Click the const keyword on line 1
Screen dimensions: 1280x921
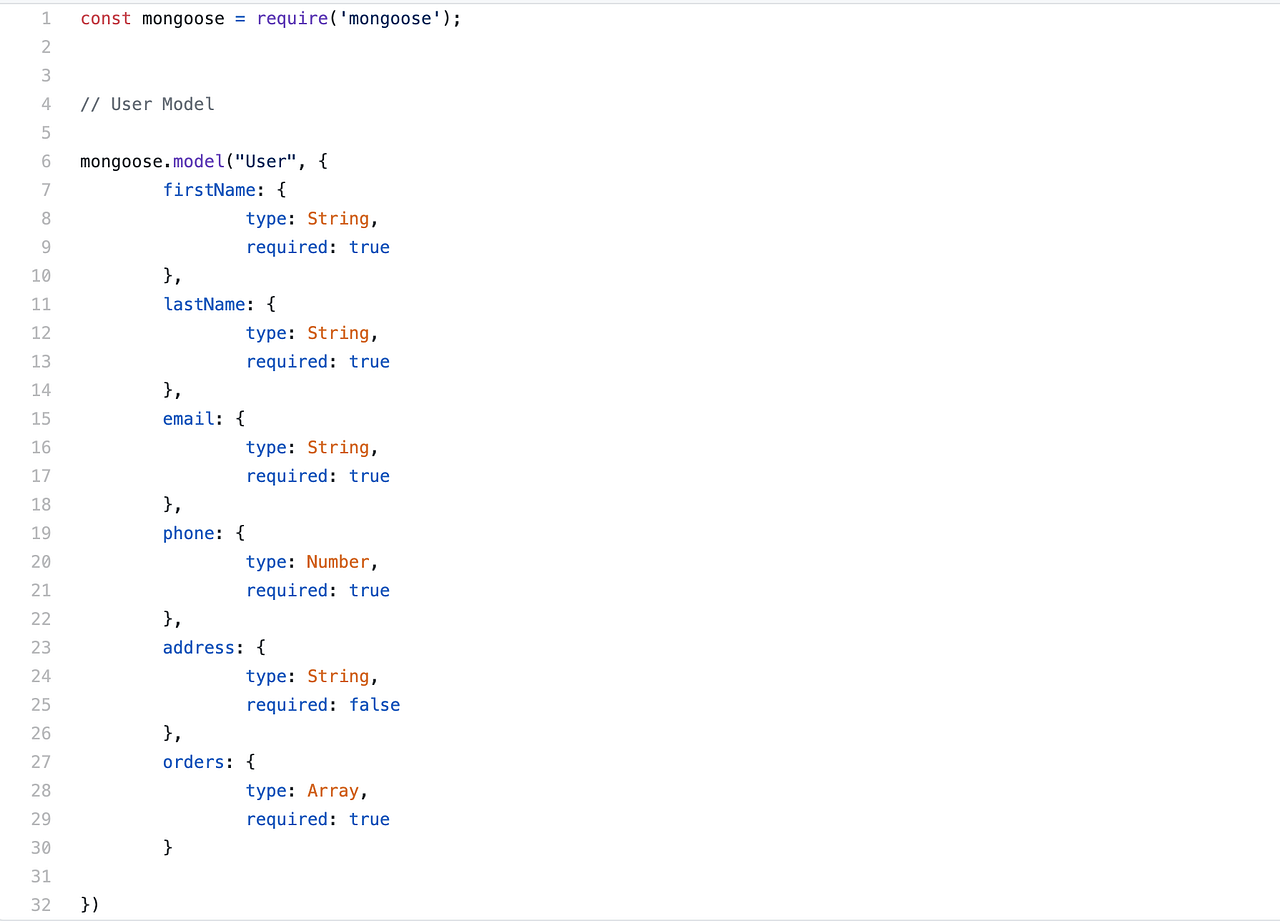pyautogui.click(x=105, y=18)
